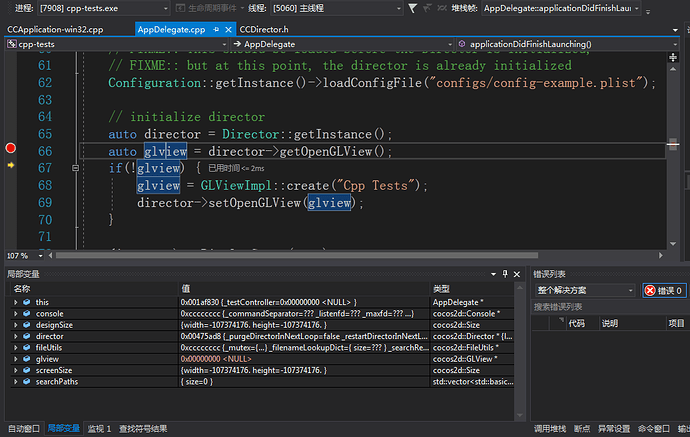Click the console variable icon
Screen dimensions: 690x437
click(x=26, y=312)
